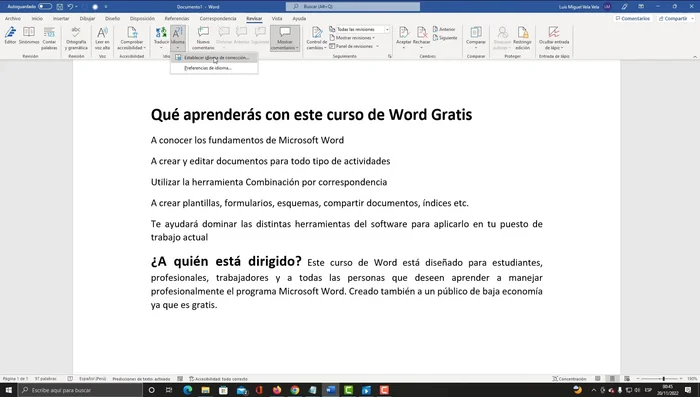Open the Sinónimos thesaurus tool
Viewport: 700px width, 397px height.
tap(29, 36)
